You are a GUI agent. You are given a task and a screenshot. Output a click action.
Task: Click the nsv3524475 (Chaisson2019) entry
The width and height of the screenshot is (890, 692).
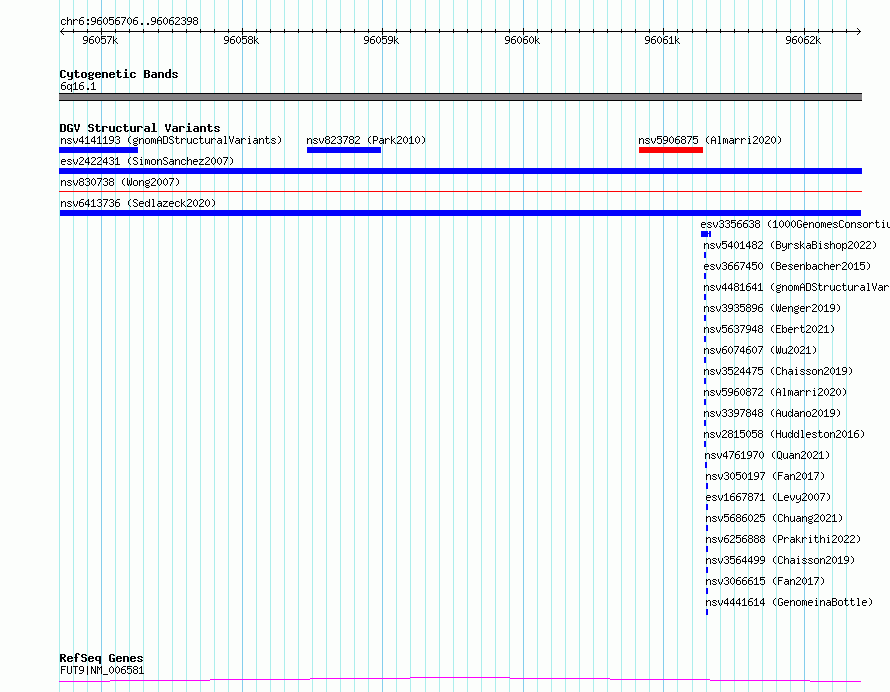coord(778,371)
